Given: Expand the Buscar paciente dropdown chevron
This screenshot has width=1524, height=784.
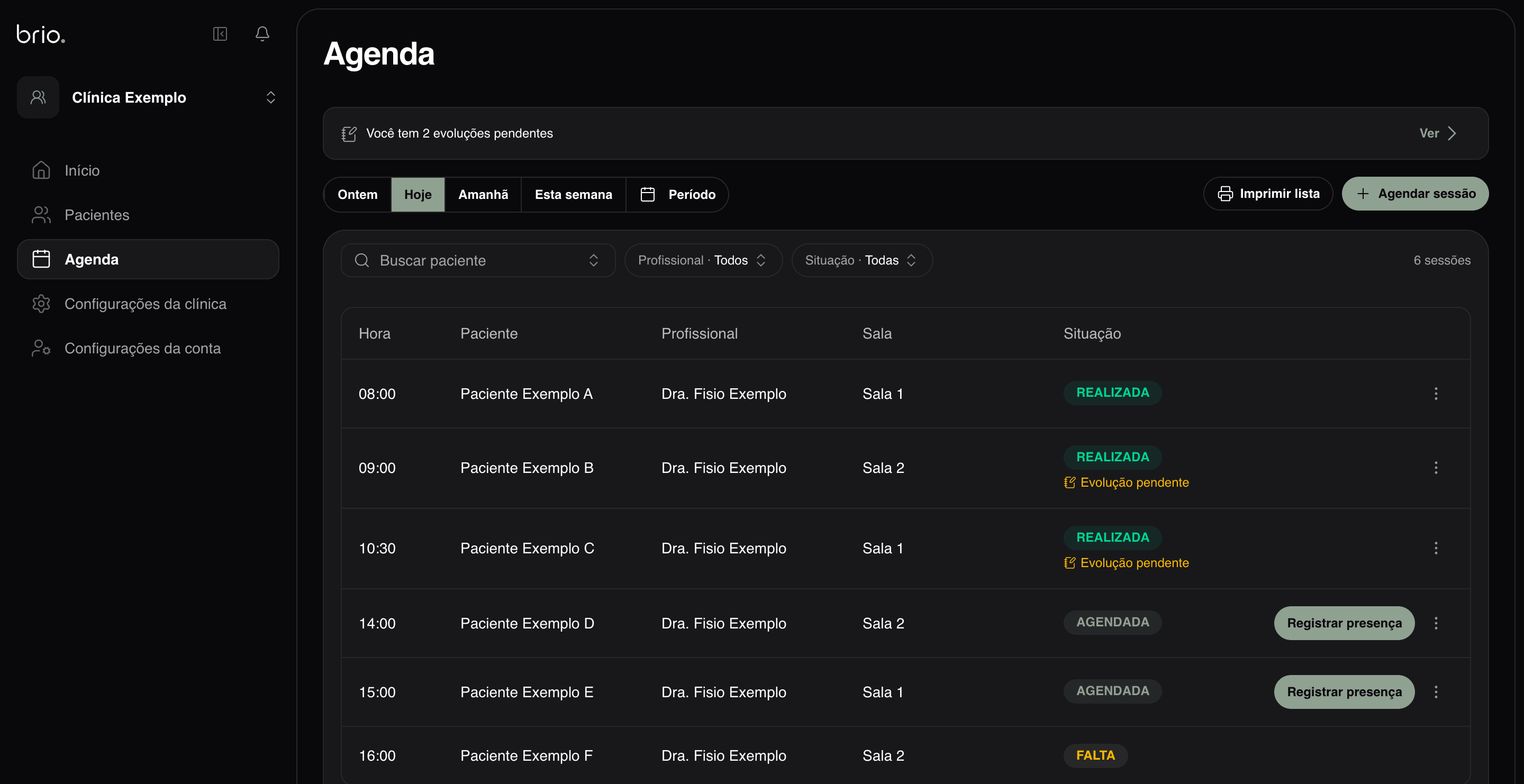Looking at the screenshot, I should [593, 261].
